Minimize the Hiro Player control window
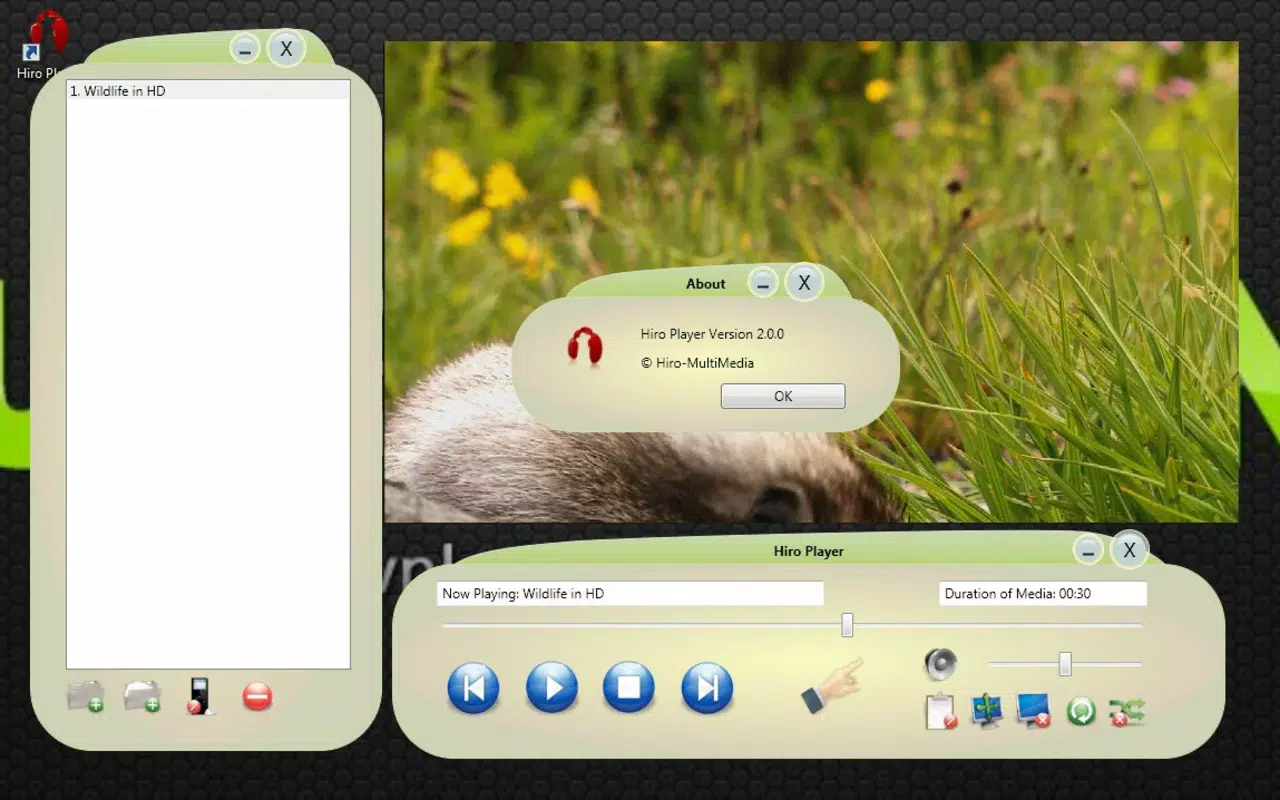This screenshot has width=1280, height=800. 1088,550
